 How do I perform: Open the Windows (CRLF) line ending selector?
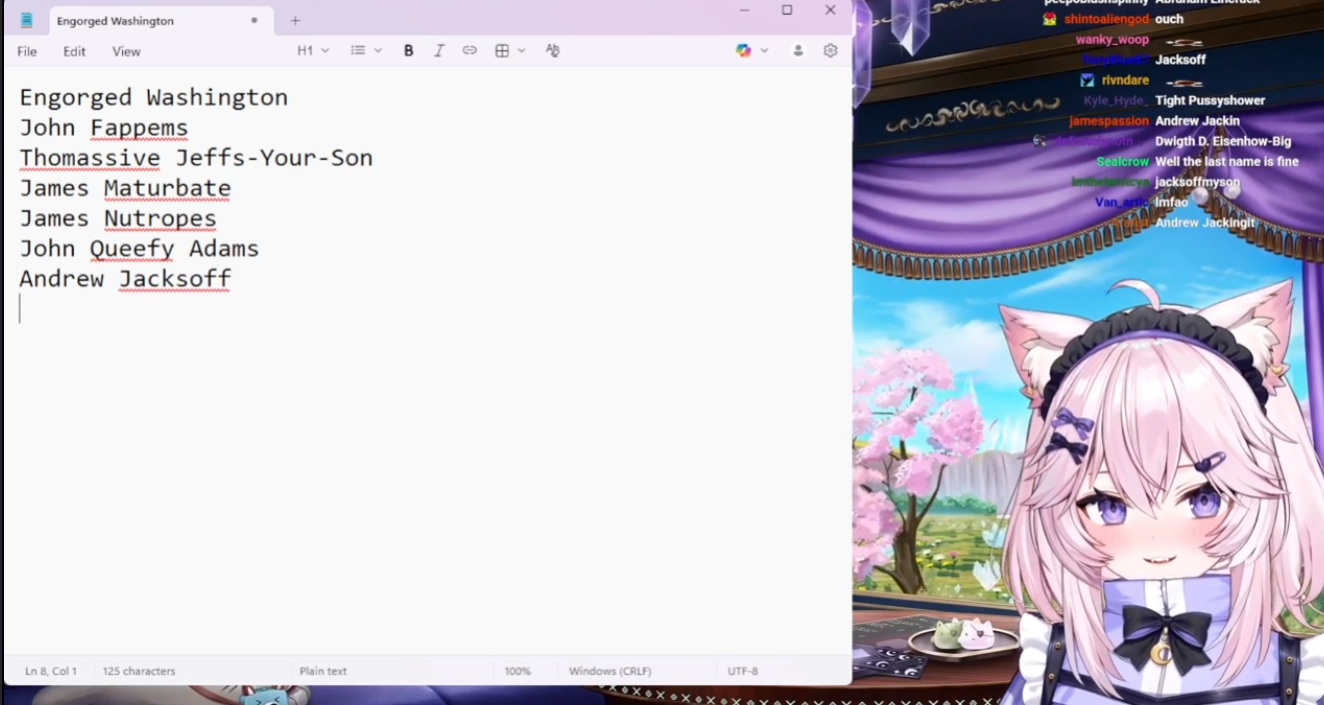609,671
